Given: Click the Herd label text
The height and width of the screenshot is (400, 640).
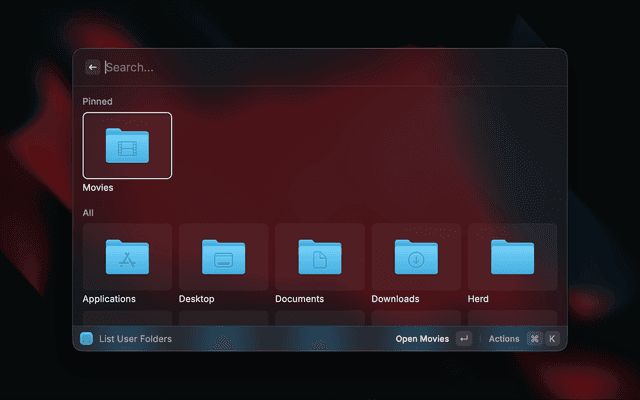Looking at the screenshot, I should (x=478, y=299).
